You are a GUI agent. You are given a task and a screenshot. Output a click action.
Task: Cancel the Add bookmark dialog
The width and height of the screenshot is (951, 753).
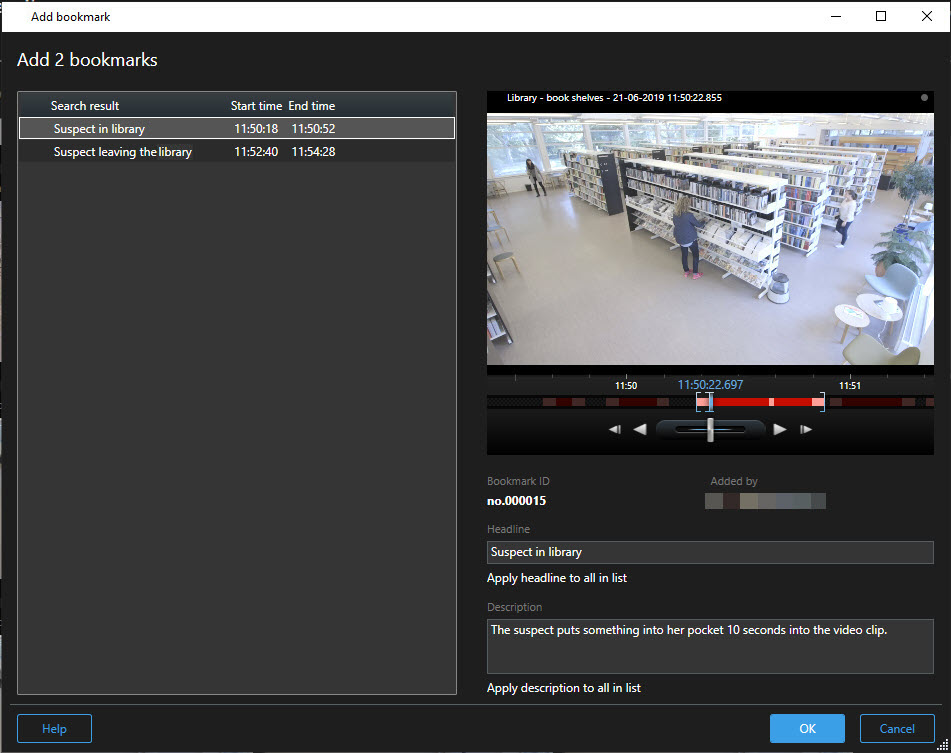pyautogui.click(x=897, y=729)
